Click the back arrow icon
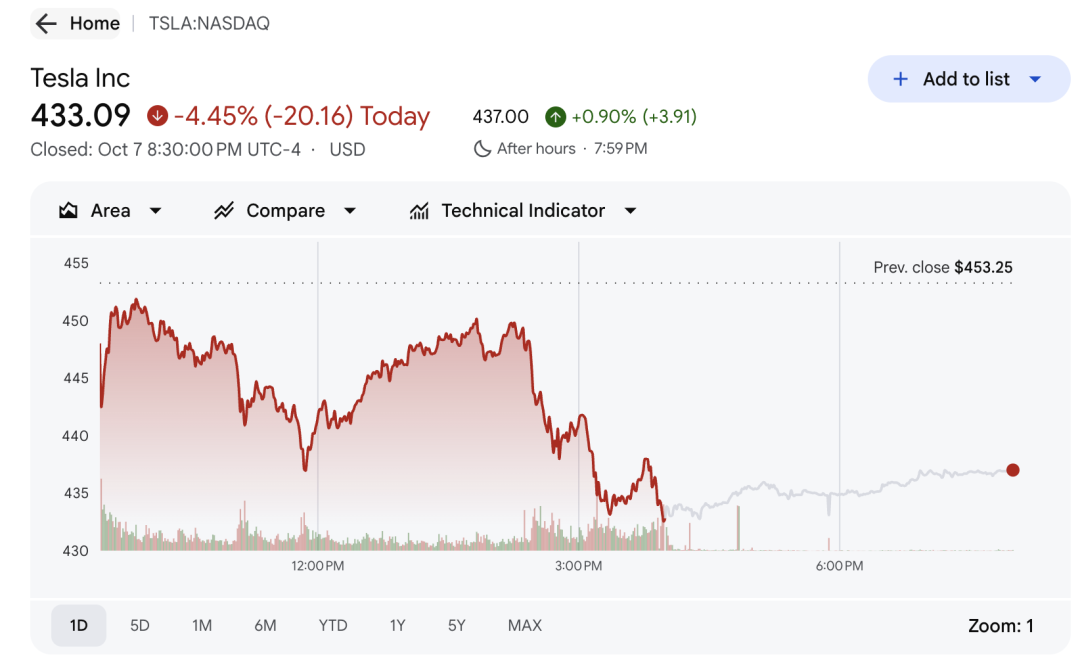Image resolution: width=1080 pixels, height=665 pixels. (x=45, y=24)
